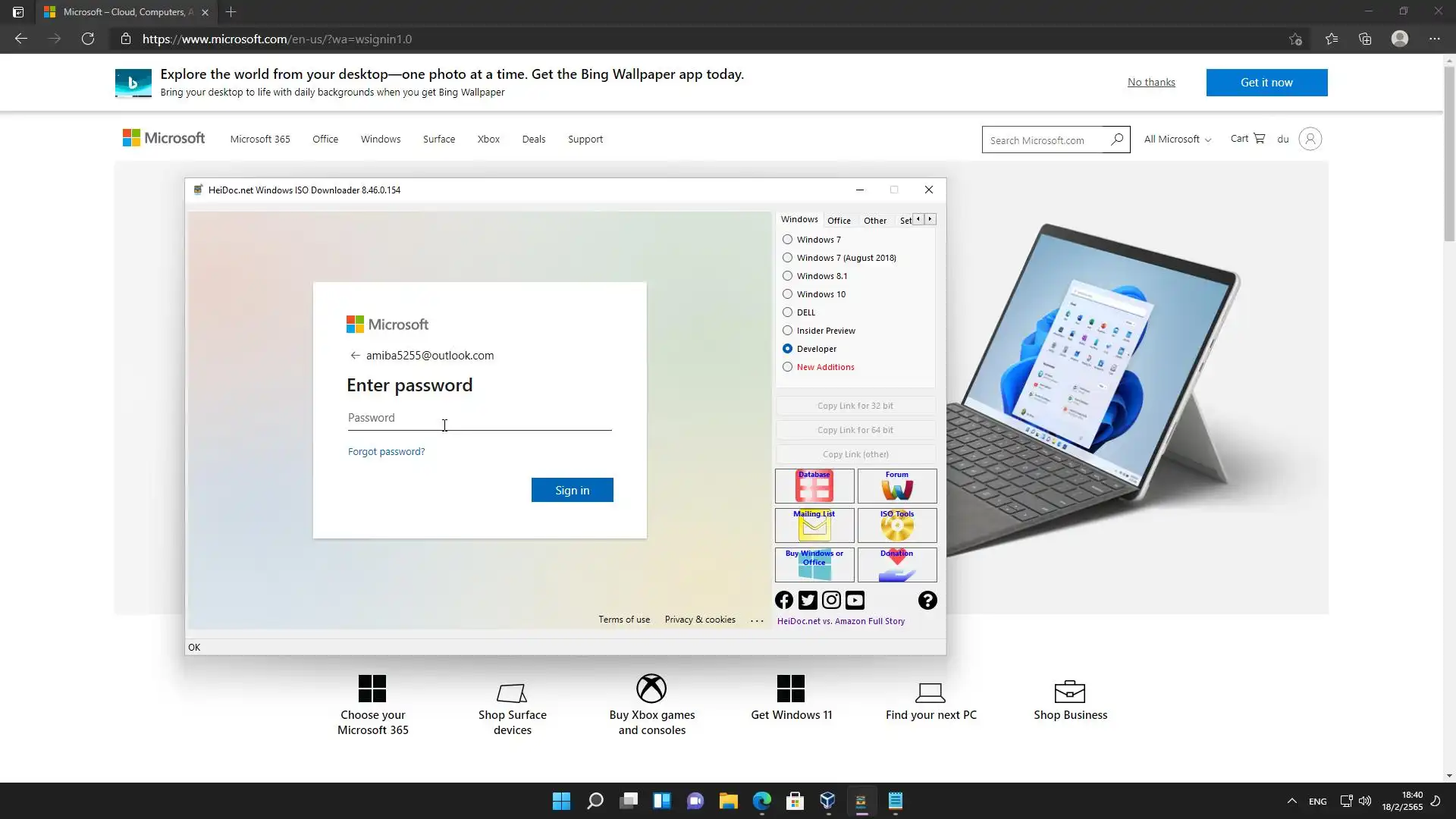Click the Sign in button
1456x819 pixels.
click(572, 491)
